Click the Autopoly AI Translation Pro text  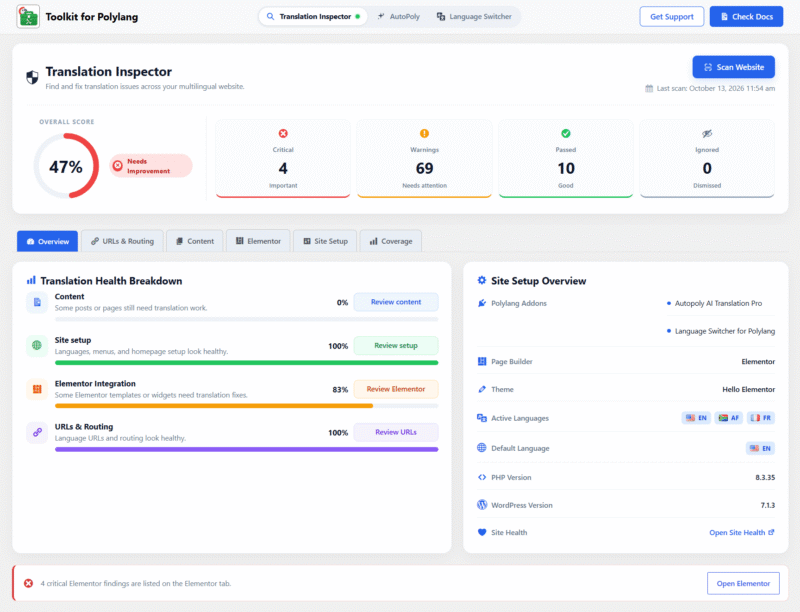(718, 303)
